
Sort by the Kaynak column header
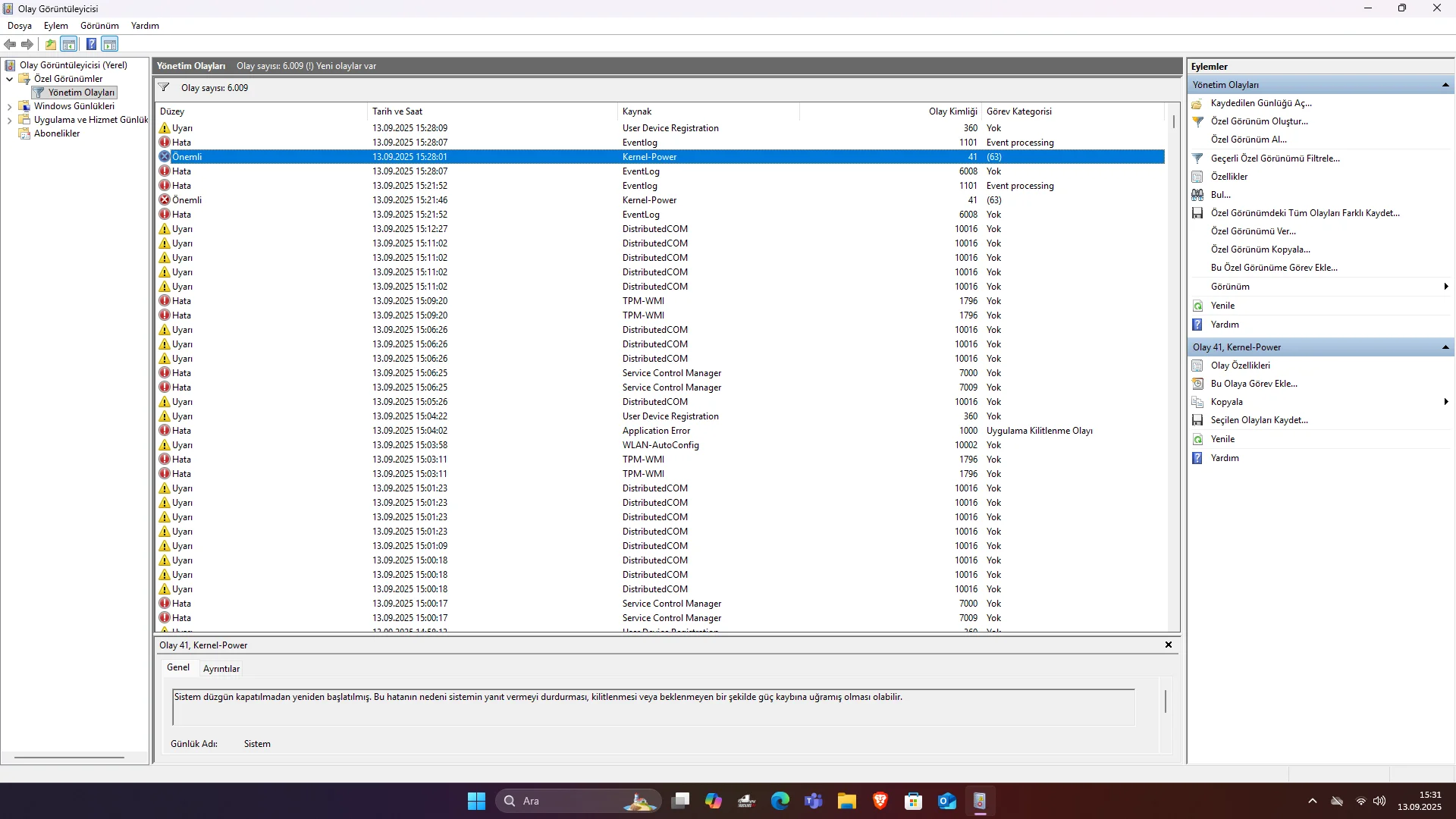pos(709,111)
